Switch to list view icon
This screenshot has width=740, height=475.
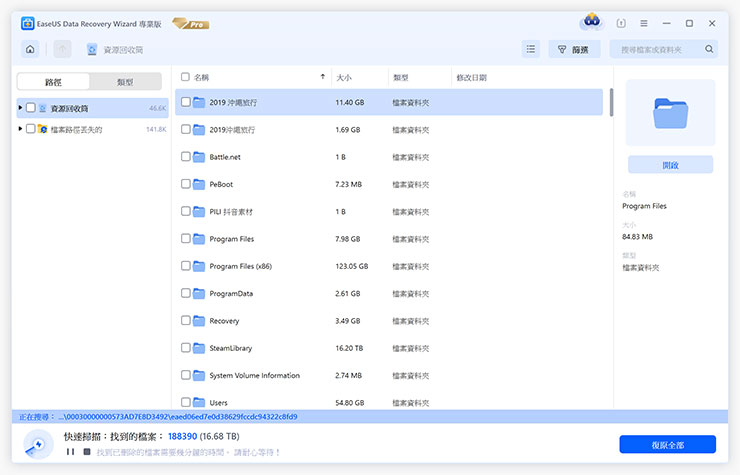[x=531, y=49]
